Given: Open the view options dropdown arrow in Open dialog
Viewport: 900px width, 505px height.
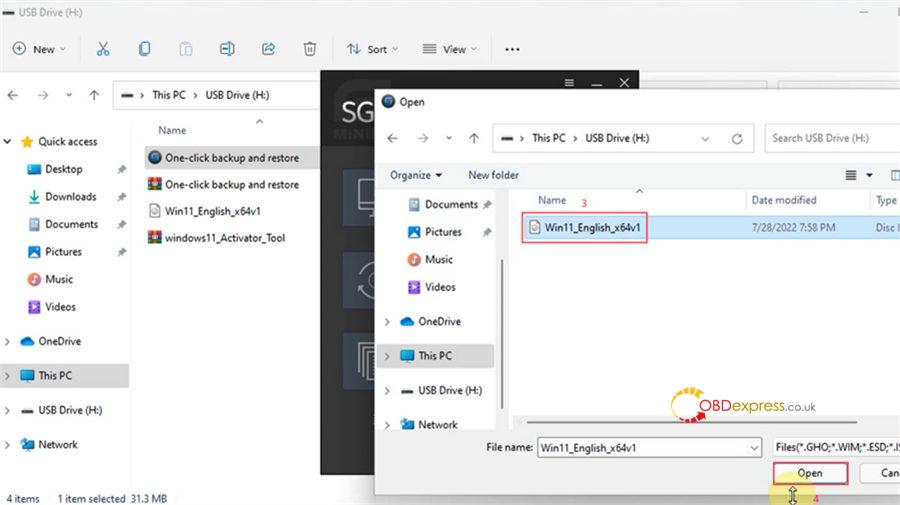Looking at the screenshot, I should 870,175.
